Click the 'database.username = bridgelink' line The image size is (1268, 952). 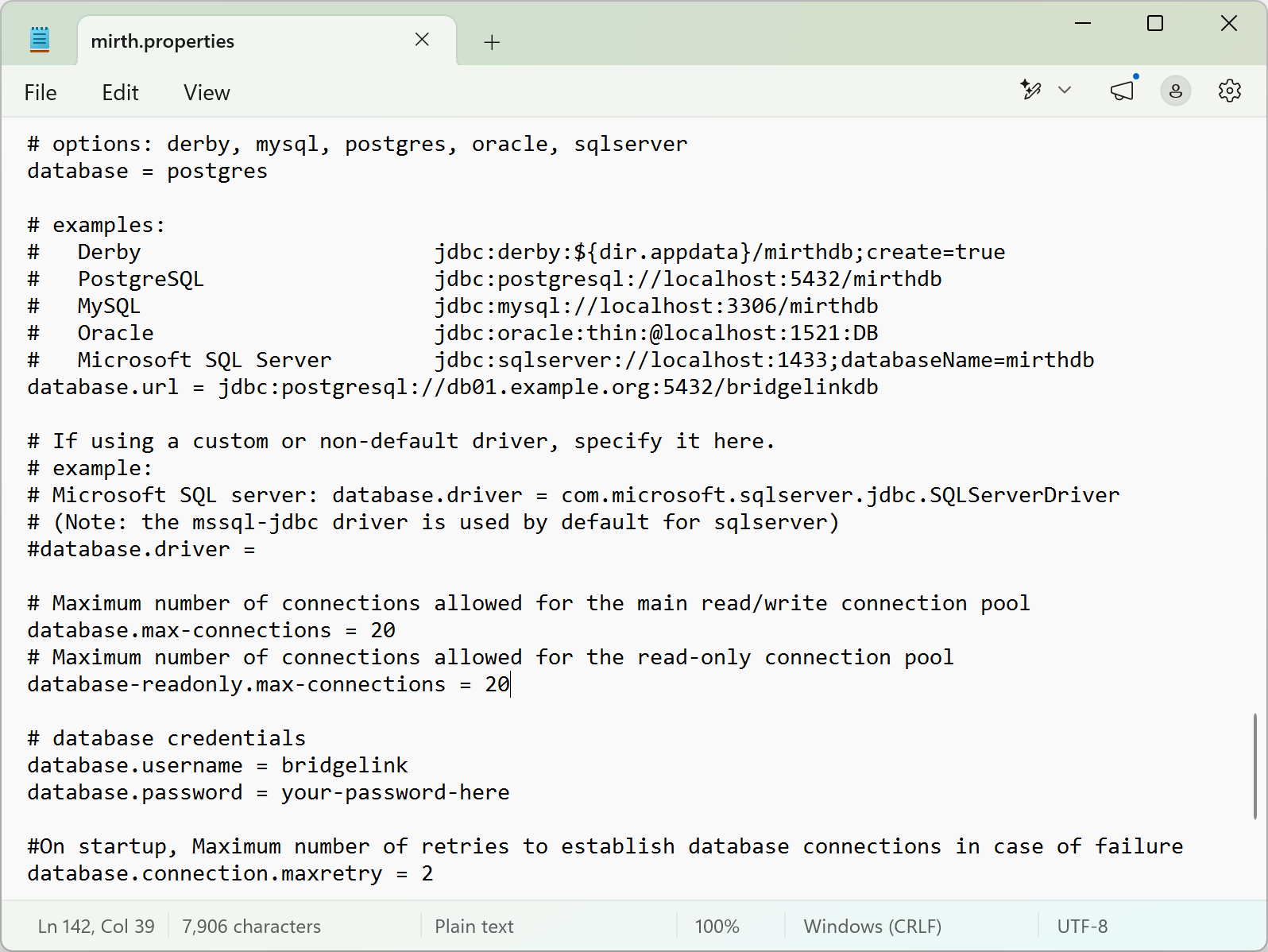point(218,766)
